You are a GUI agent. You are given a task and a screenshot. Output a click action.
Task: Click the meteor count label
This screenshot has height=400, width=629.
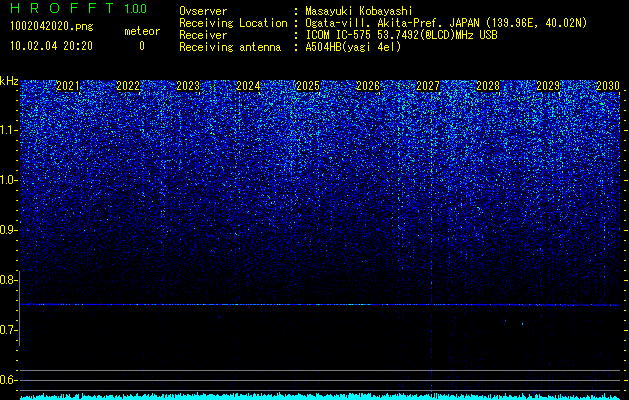pyautogui.click(x=142, y=31)
